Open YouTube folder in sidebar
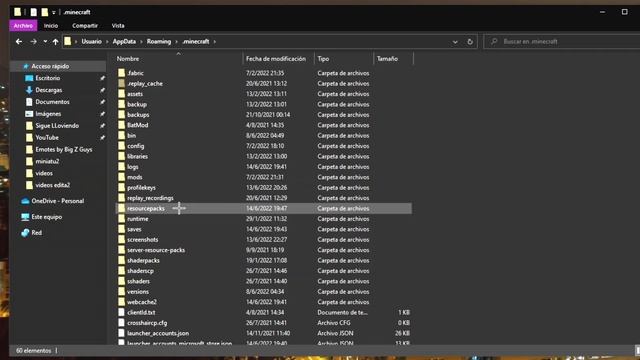Image resolution: width=640 pixels, height=360 pixels. click(x=47, y=138)
